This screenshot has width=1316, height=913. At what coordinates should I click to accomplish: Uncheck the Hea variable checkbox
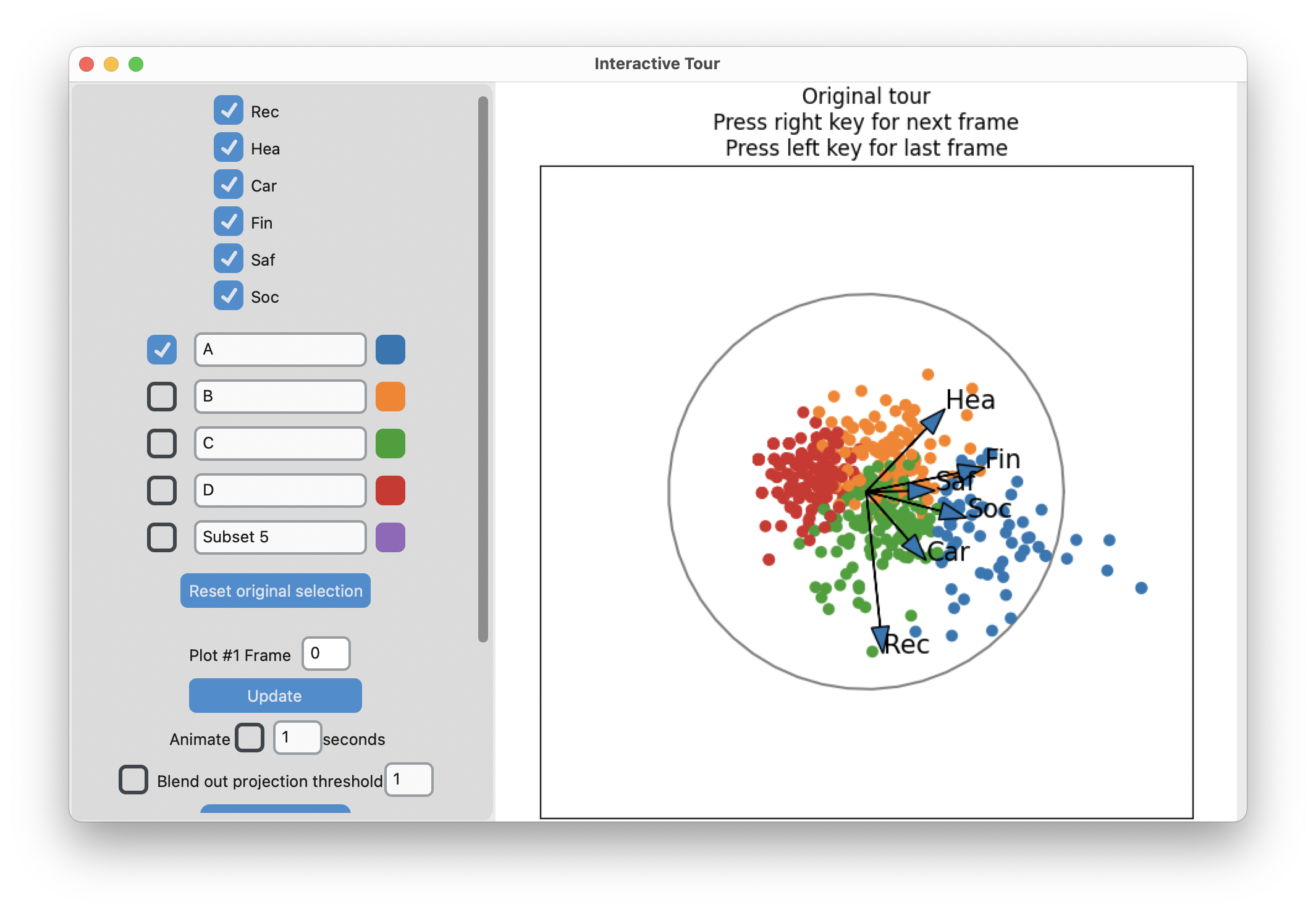[229, 148]
